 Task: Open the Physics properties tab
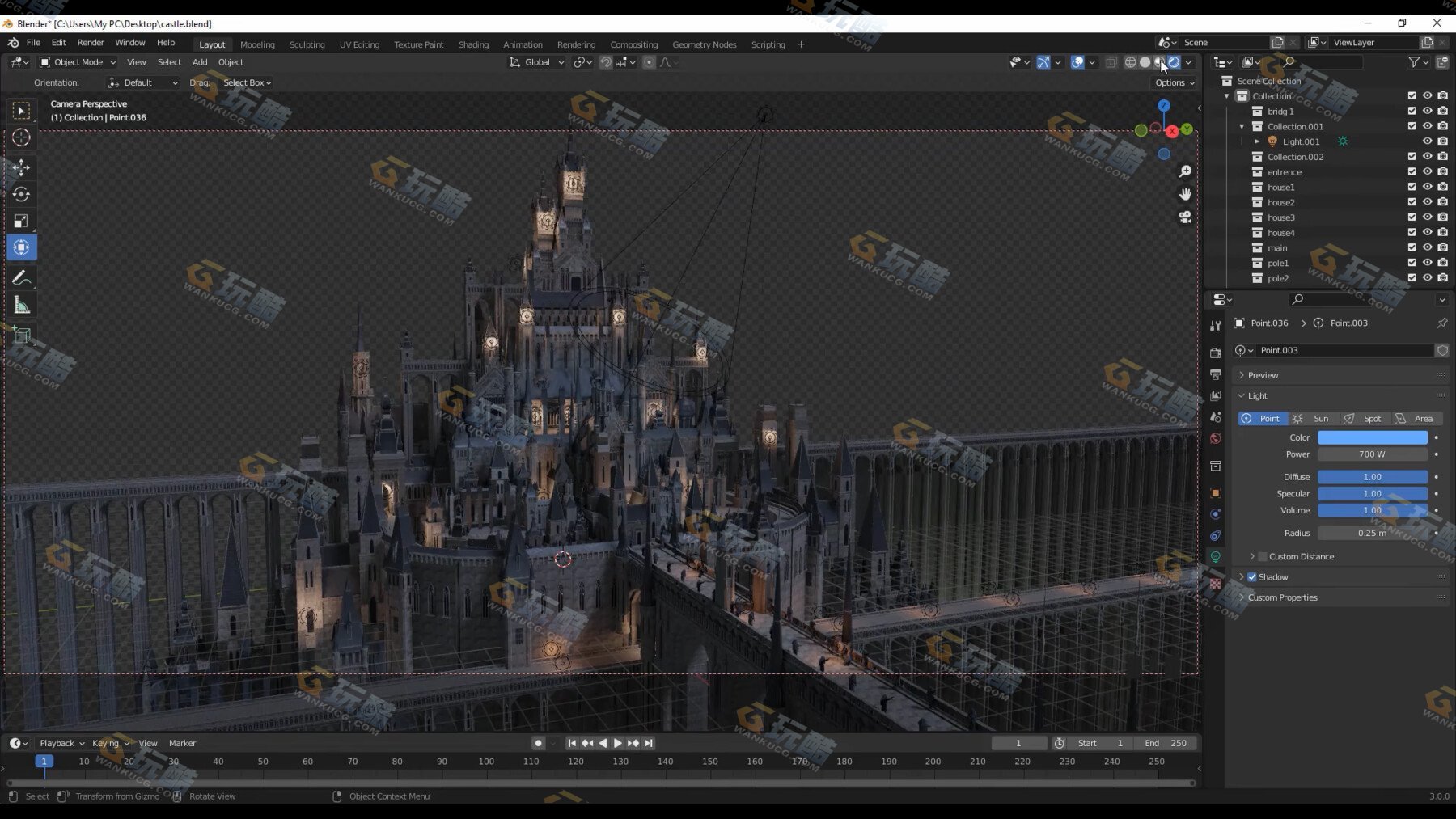pos(1215,513)
